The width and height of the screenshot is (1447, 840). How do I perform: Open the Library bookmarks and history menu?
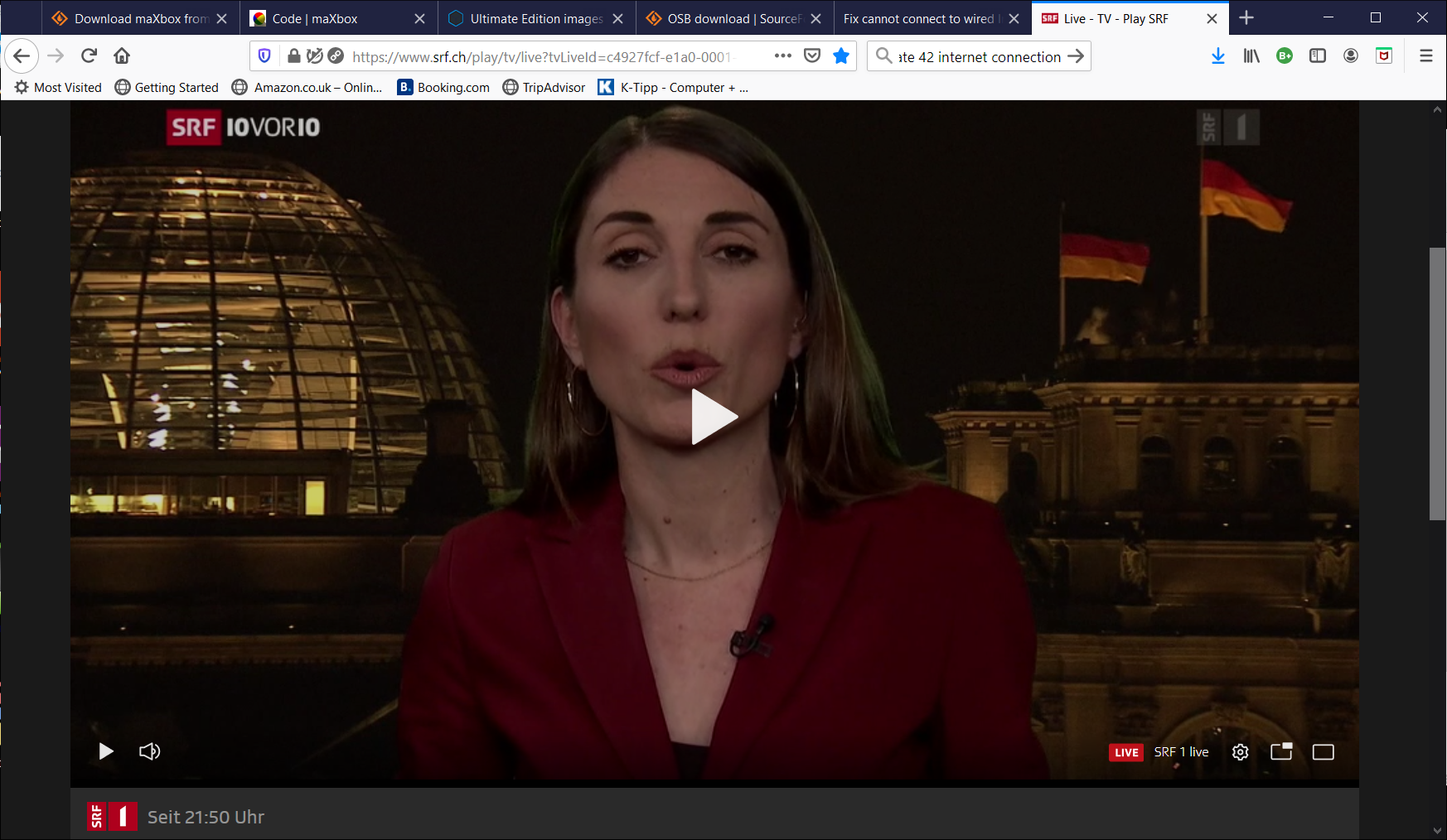pos(1251,56)
